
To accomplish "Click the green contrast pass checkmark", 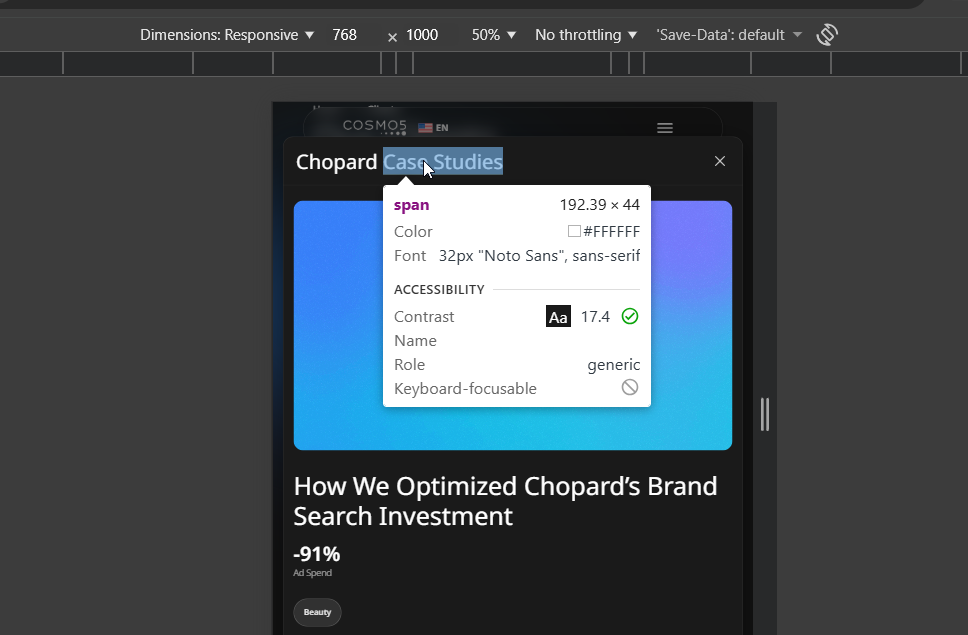I will (x=630, y=316).
